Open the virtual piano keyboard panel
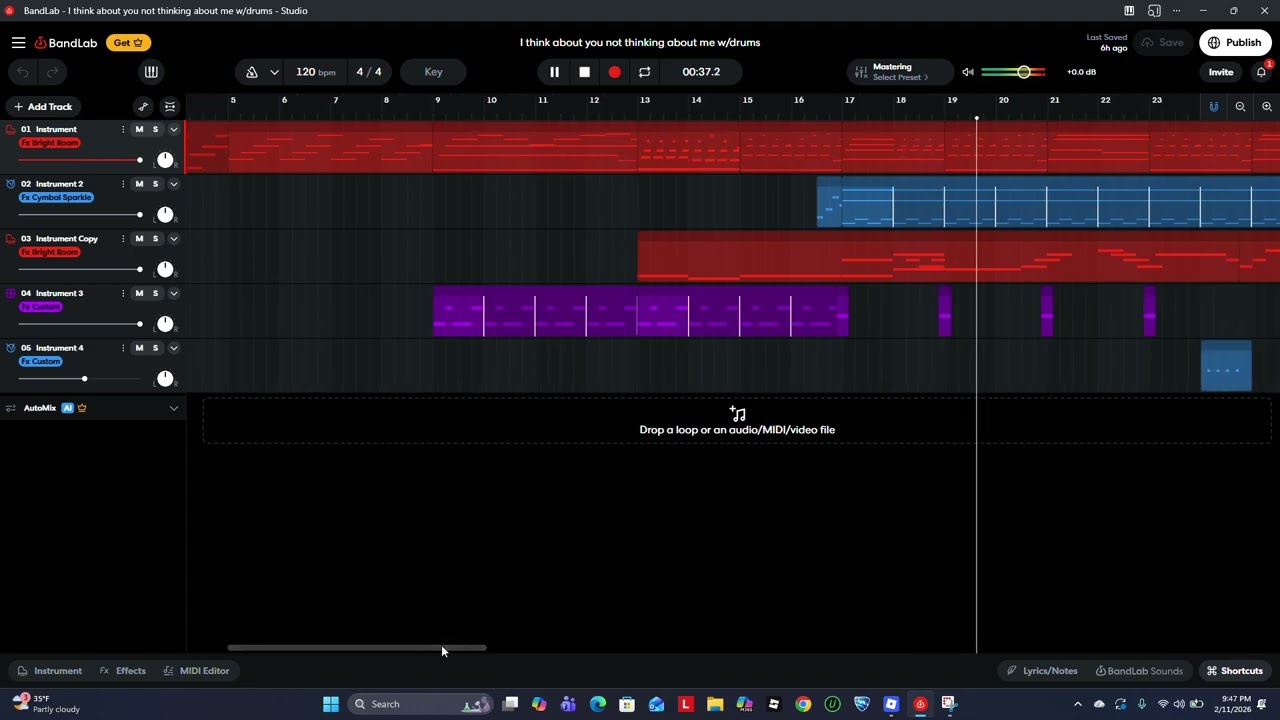 151,72
